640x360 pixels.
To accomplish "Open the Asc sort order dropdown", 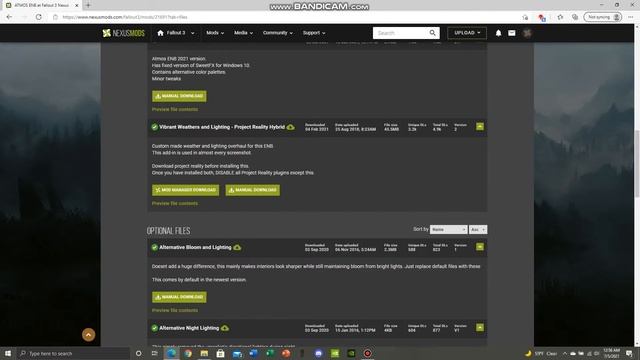I will click(478, 230).
